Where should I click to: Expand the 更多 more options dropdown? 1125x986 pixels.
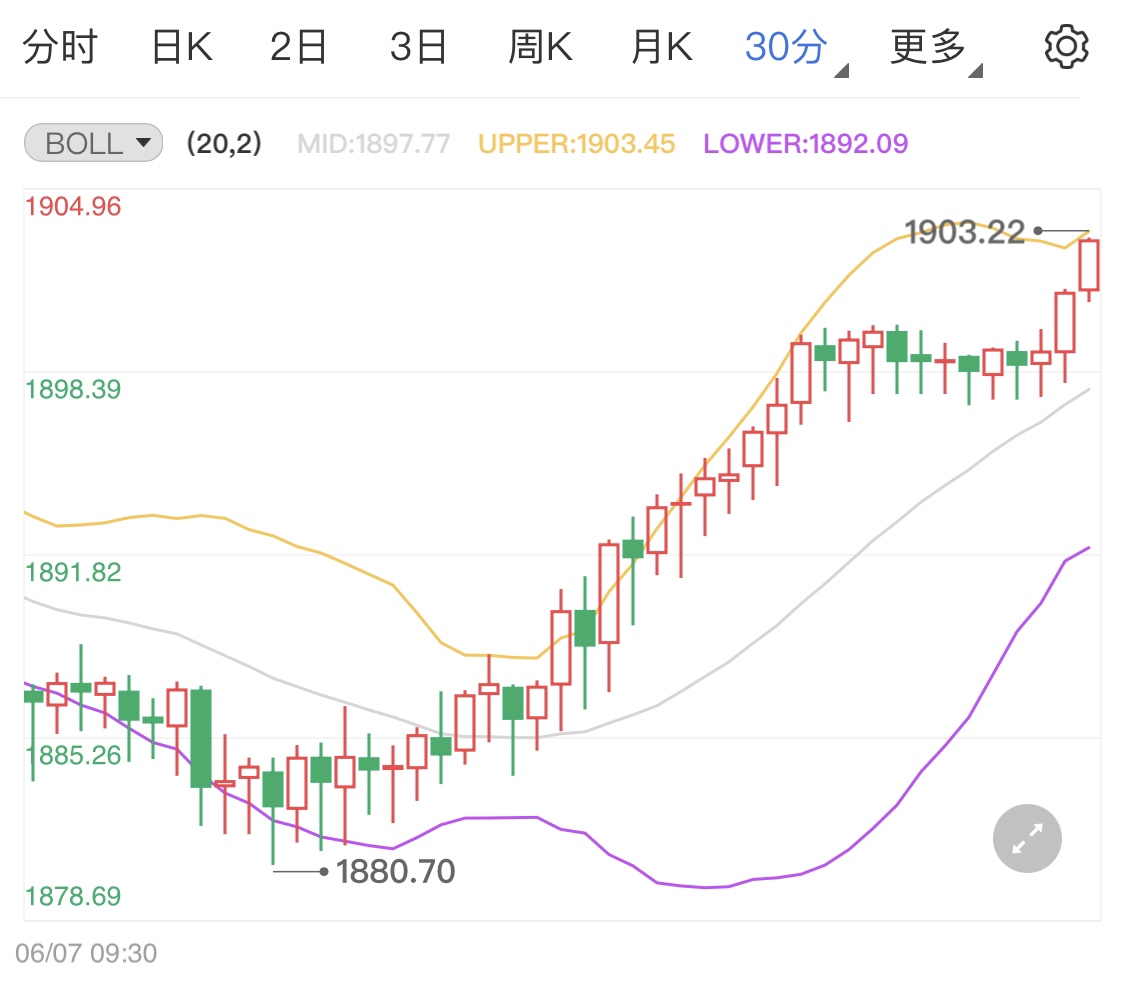(936, 49)
